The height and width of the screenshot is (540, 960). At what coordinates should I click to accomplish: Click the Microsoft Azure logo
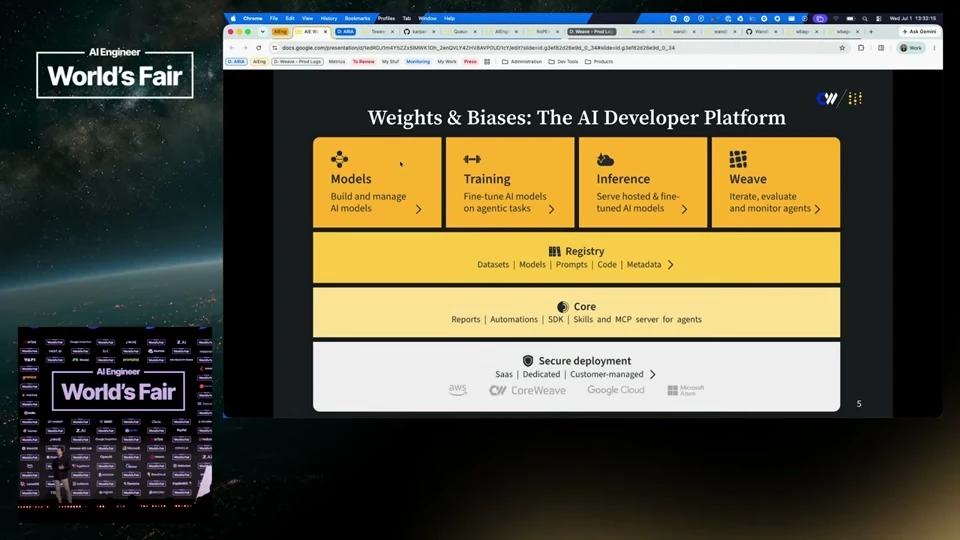pos(686,390)
